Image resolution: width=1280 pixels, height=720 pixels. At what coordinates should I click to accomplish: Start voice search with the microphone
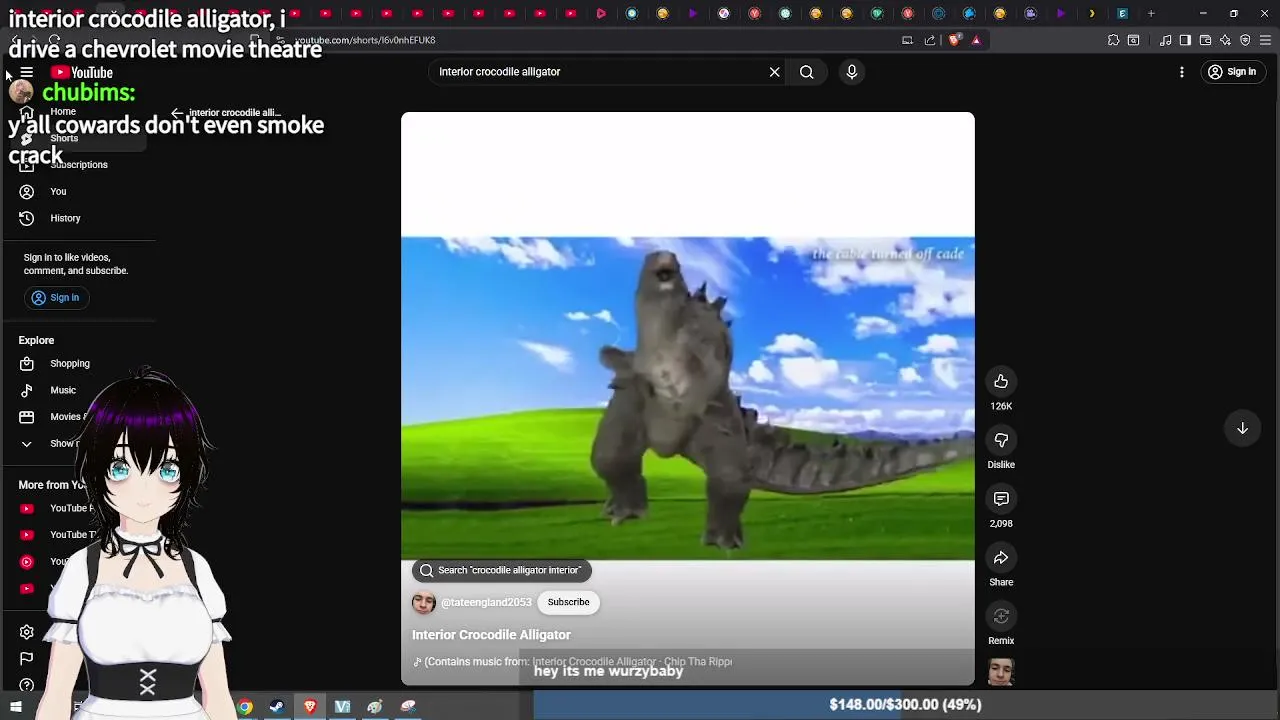[x=852, y=72]
